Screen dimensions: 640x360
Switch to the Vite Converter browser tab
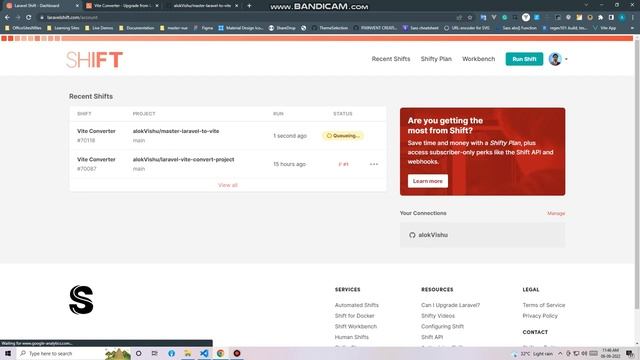(121, 6)
